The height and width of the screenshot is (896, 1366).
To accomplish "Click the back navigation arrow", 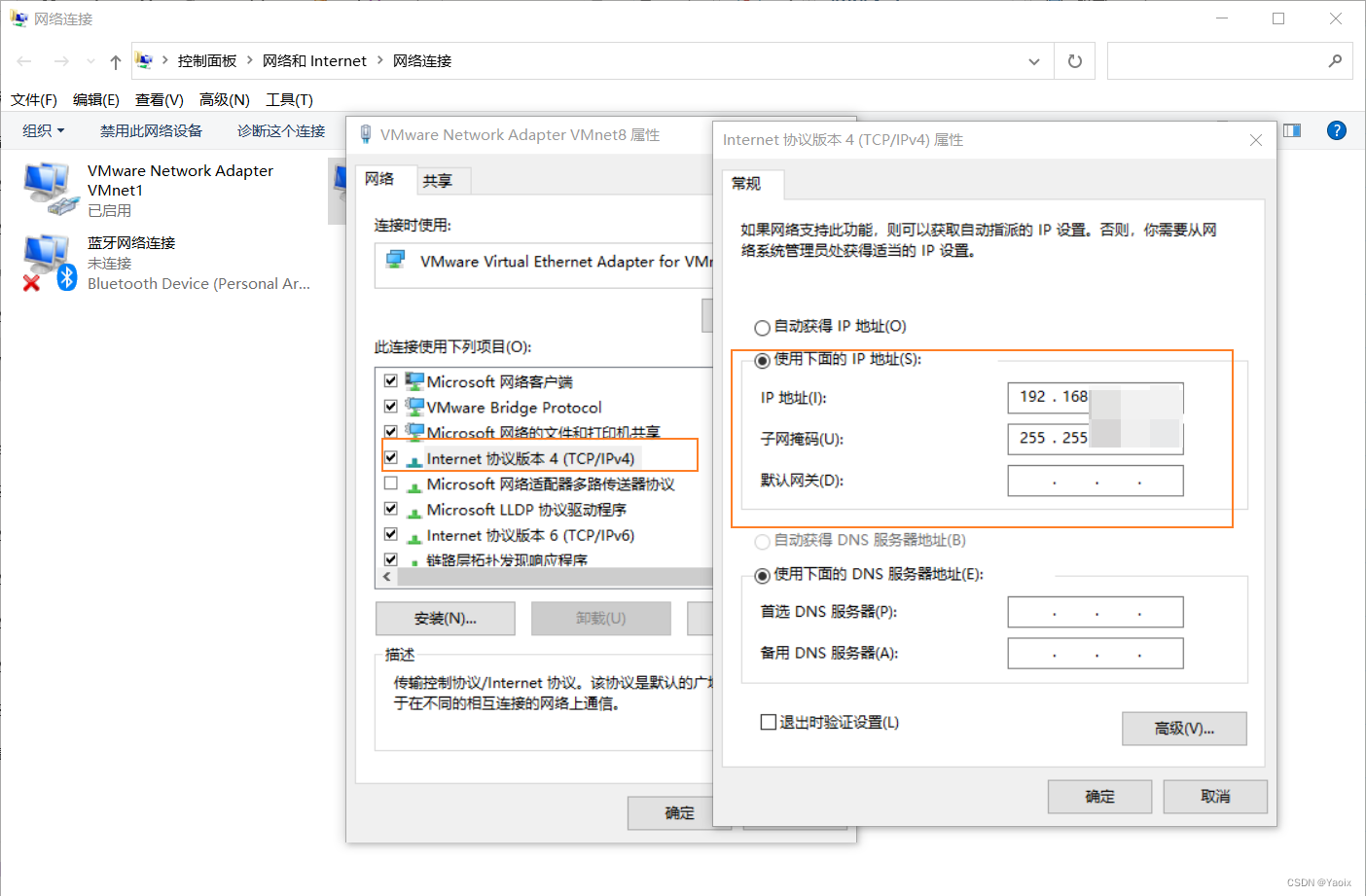I will [23, 60].
